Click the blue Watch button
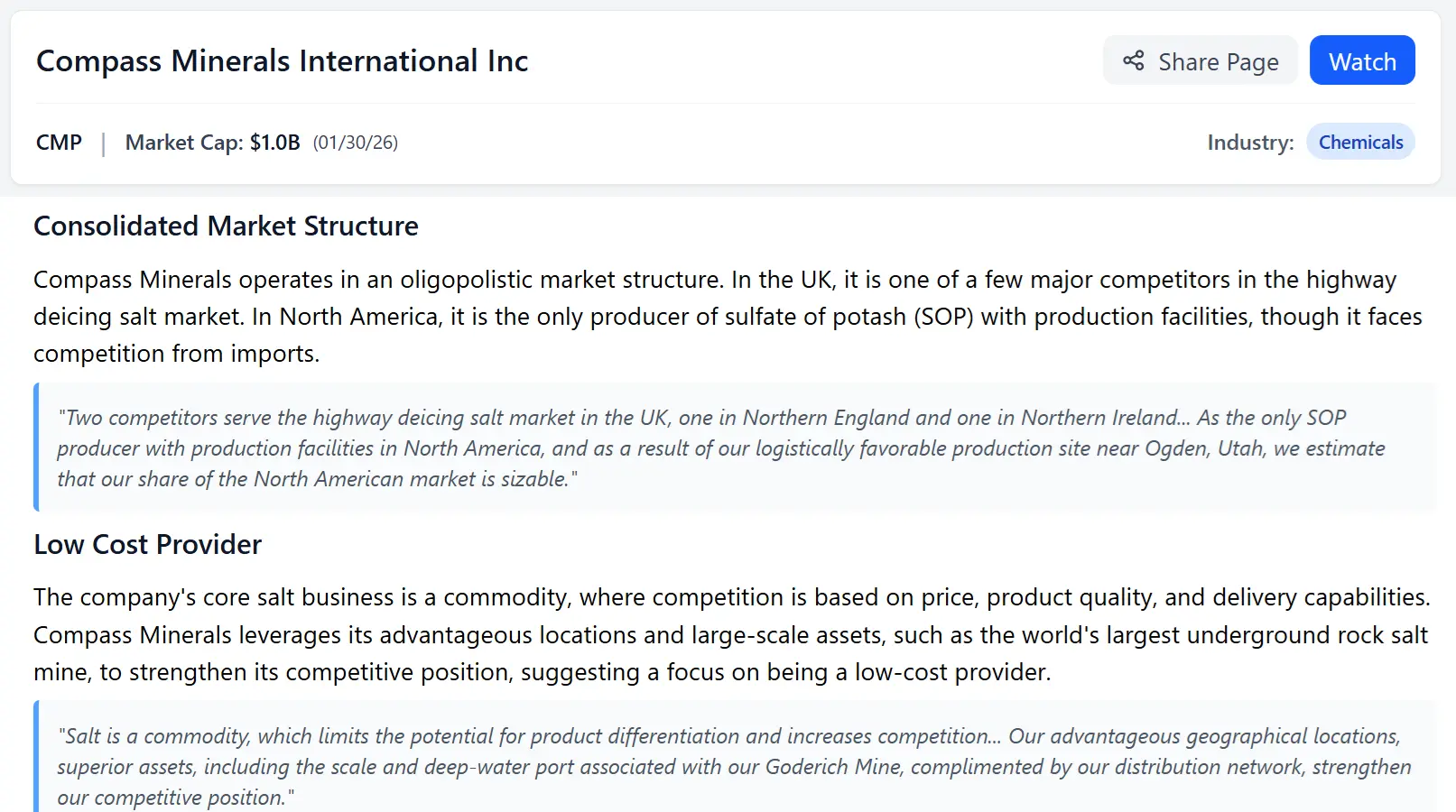This screenshot has width=1456, height=812. (x=1361, y=60)
